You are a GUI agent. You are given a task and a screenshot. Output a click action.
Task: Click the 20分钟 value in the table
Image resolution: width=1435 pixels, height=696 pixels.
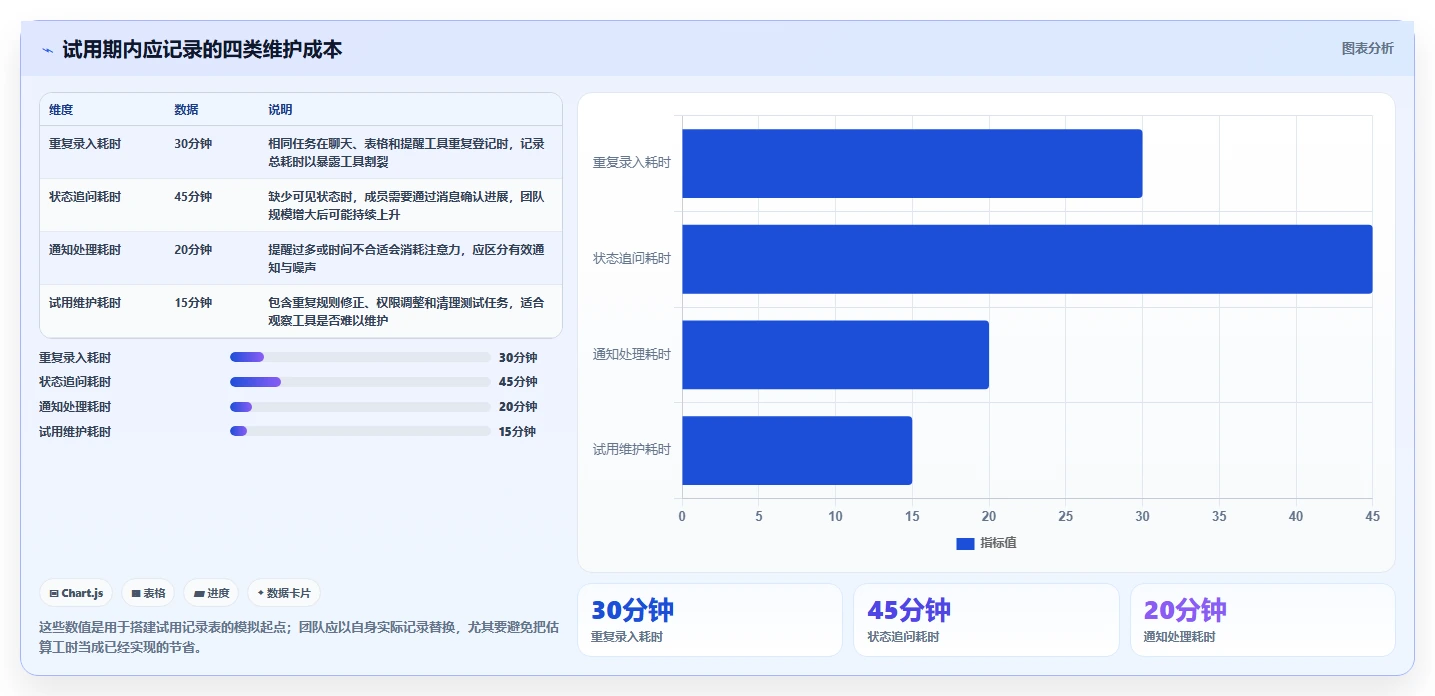click(193, 250)
